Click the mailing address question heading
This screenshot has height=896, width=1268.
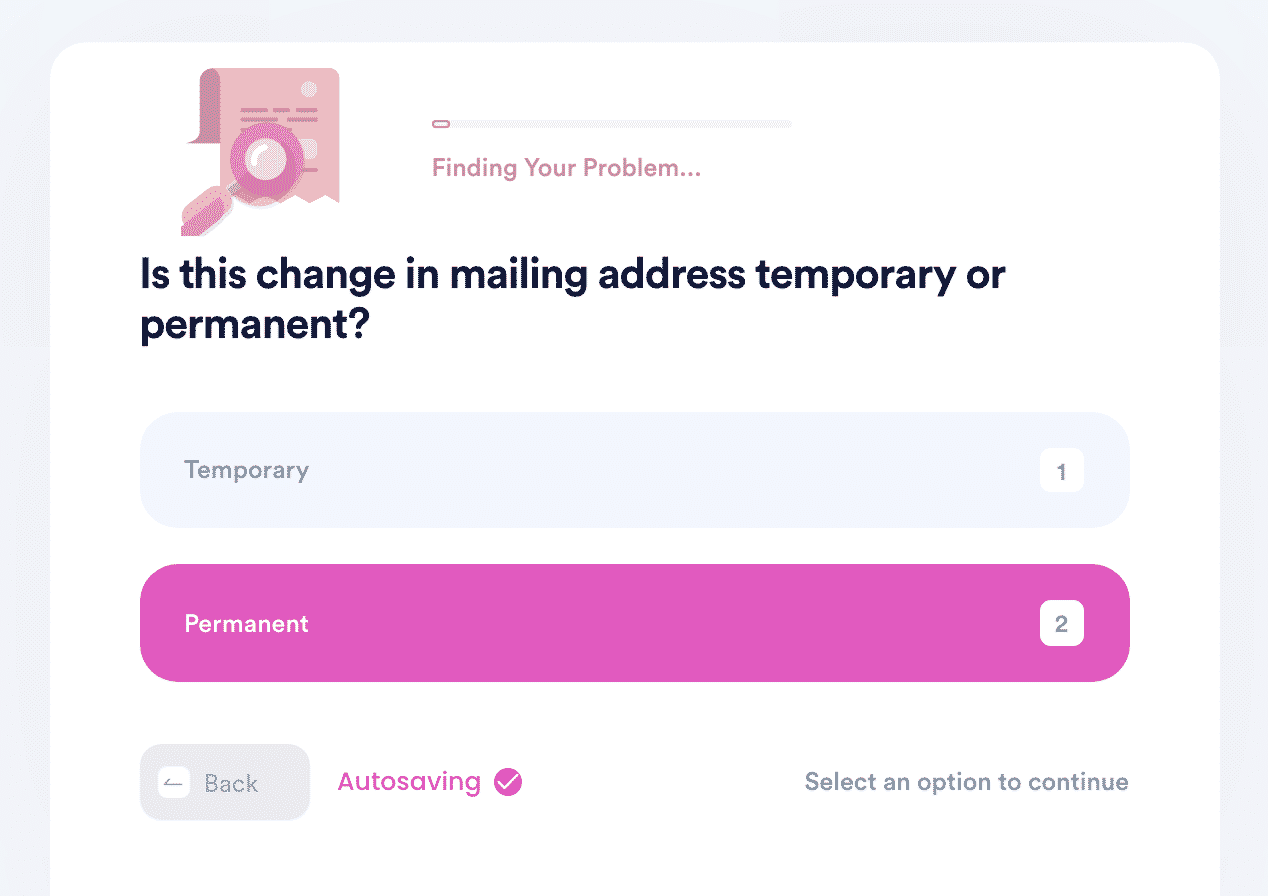point(573,301)
